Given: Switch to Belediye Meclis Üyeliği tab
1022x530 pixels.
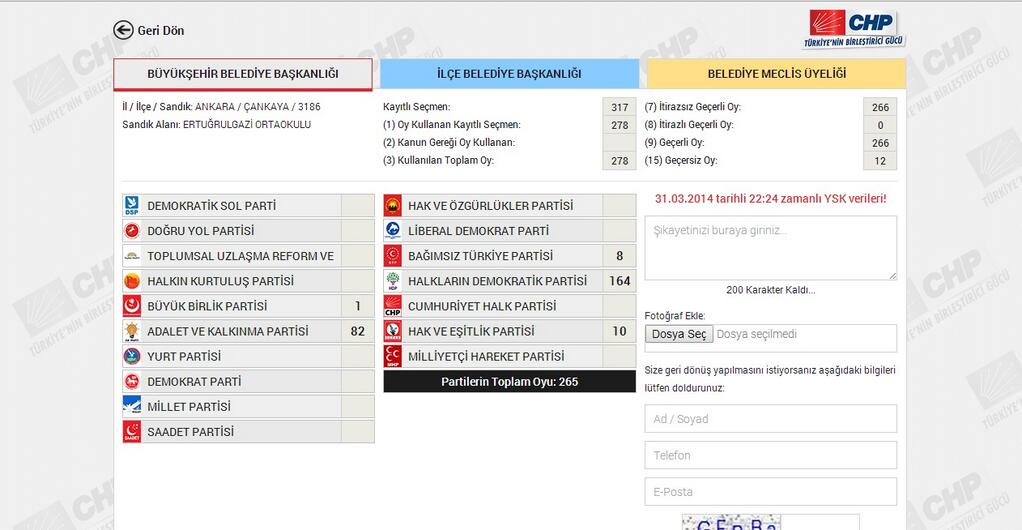Looking at the screenshot, I should (x=776, y=74).
